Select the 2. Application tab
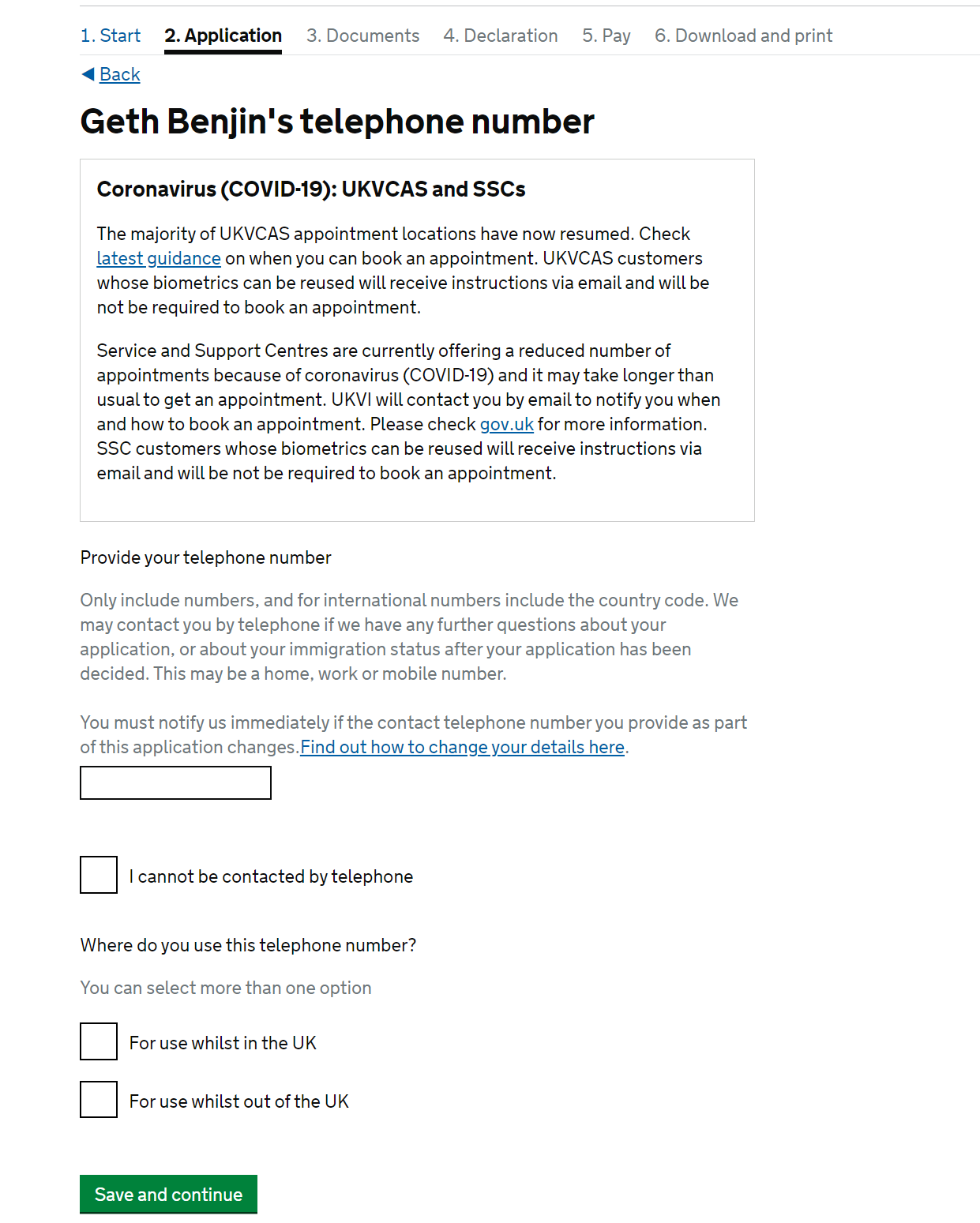Image resolution: width=980 pixels, height=1223 pixels. click(x=223, y=36)
